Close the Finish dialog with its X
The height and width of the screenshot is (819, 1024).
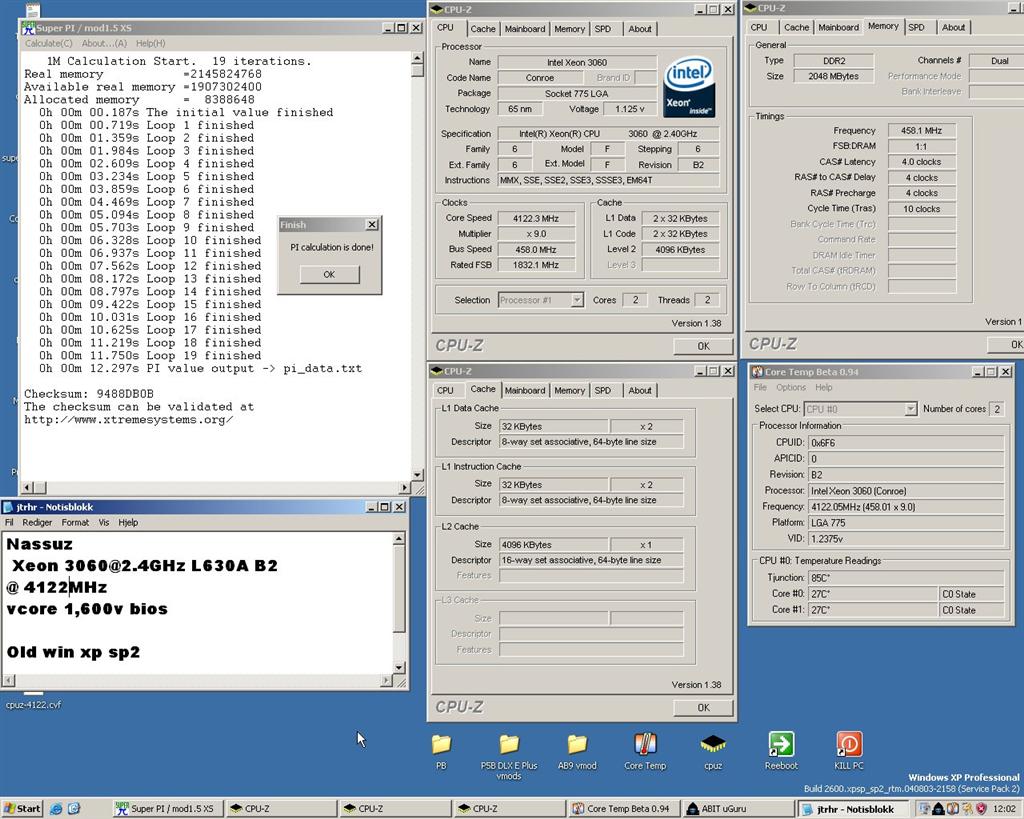click(x=372, y=225)
